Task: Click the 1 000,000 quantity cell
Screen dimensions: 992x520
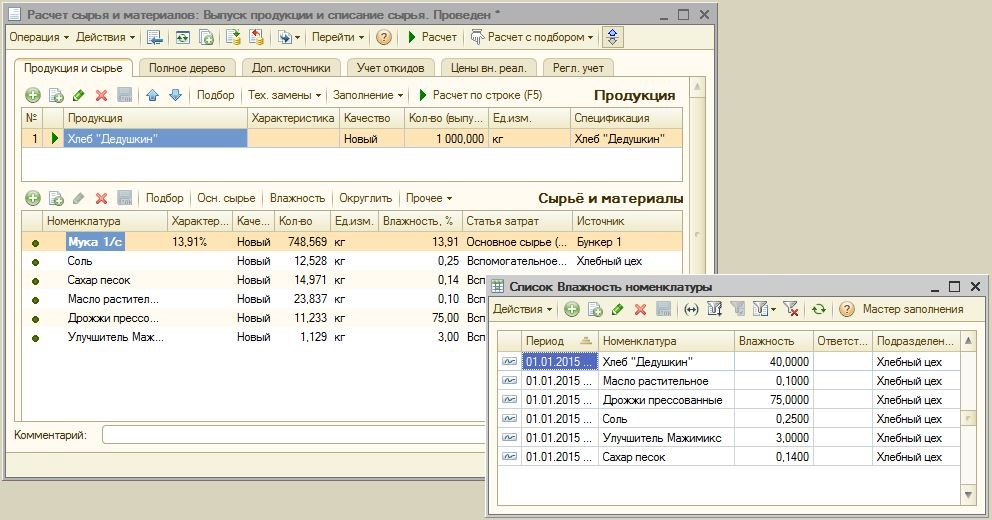Action: pos(445,139)
